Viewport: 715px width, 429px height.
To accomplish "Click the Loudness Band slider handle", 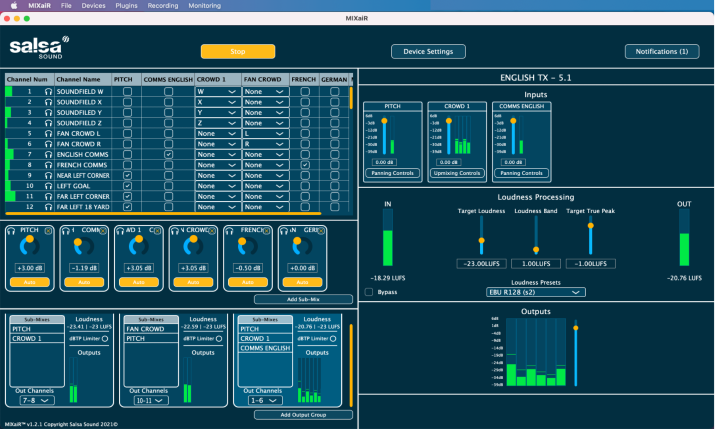I will (536, 249).
